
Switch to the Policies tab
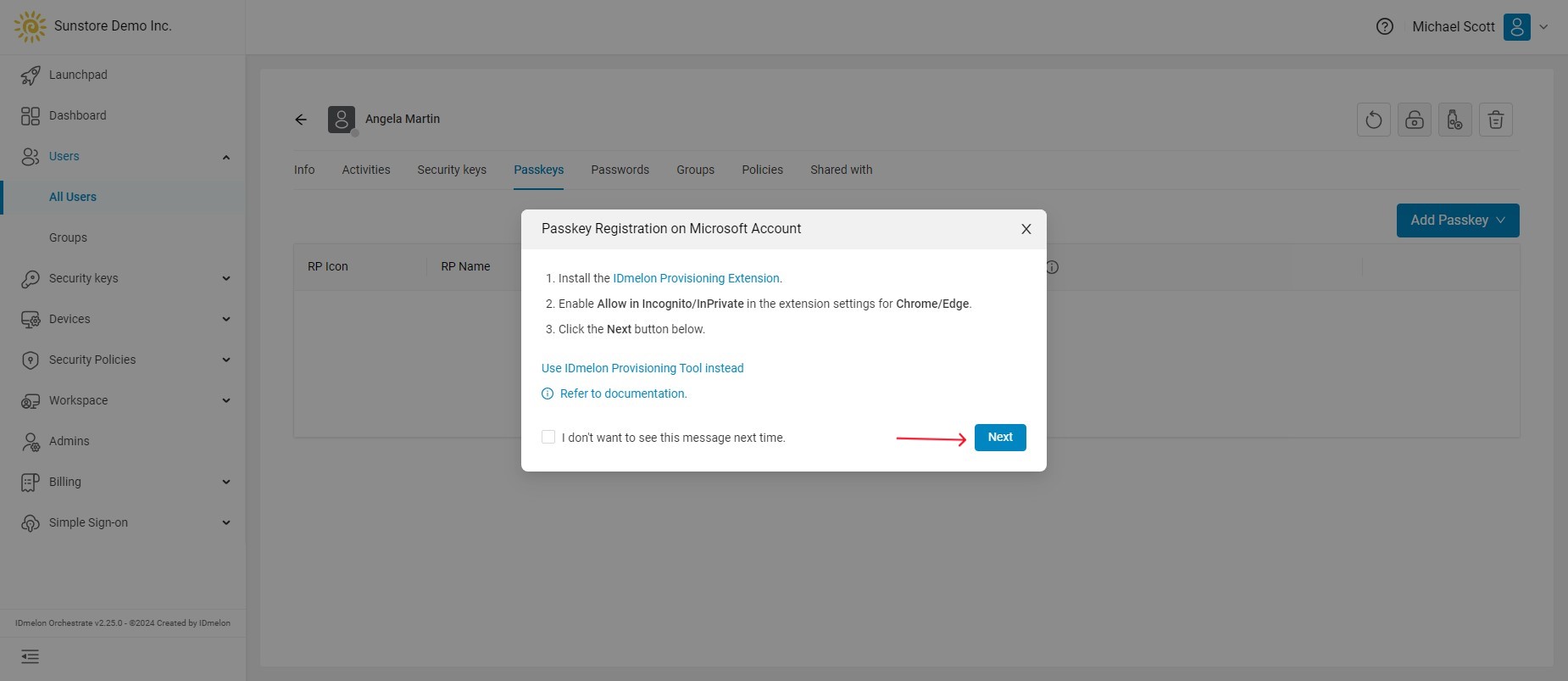tap(763, 170)
